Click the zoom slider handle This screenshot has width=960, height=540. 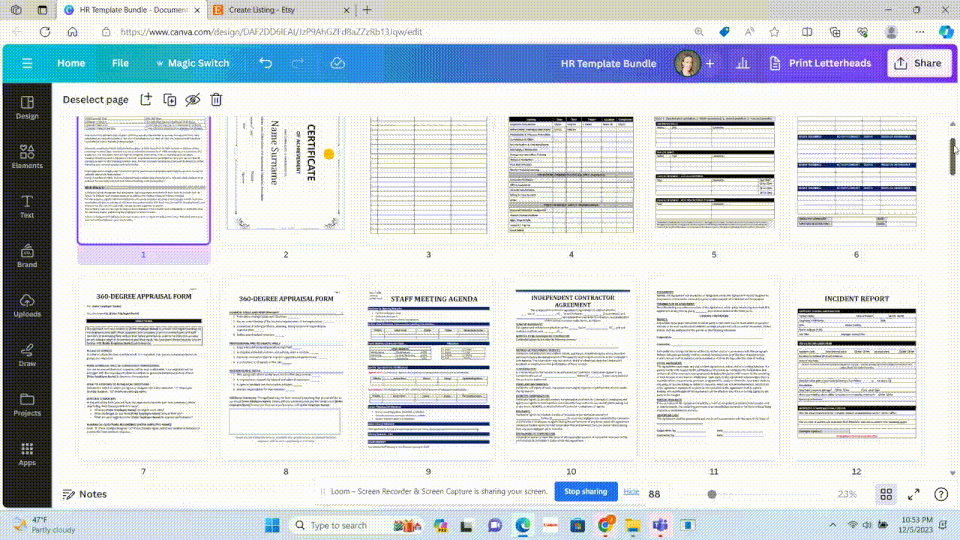tap(712, 494)
